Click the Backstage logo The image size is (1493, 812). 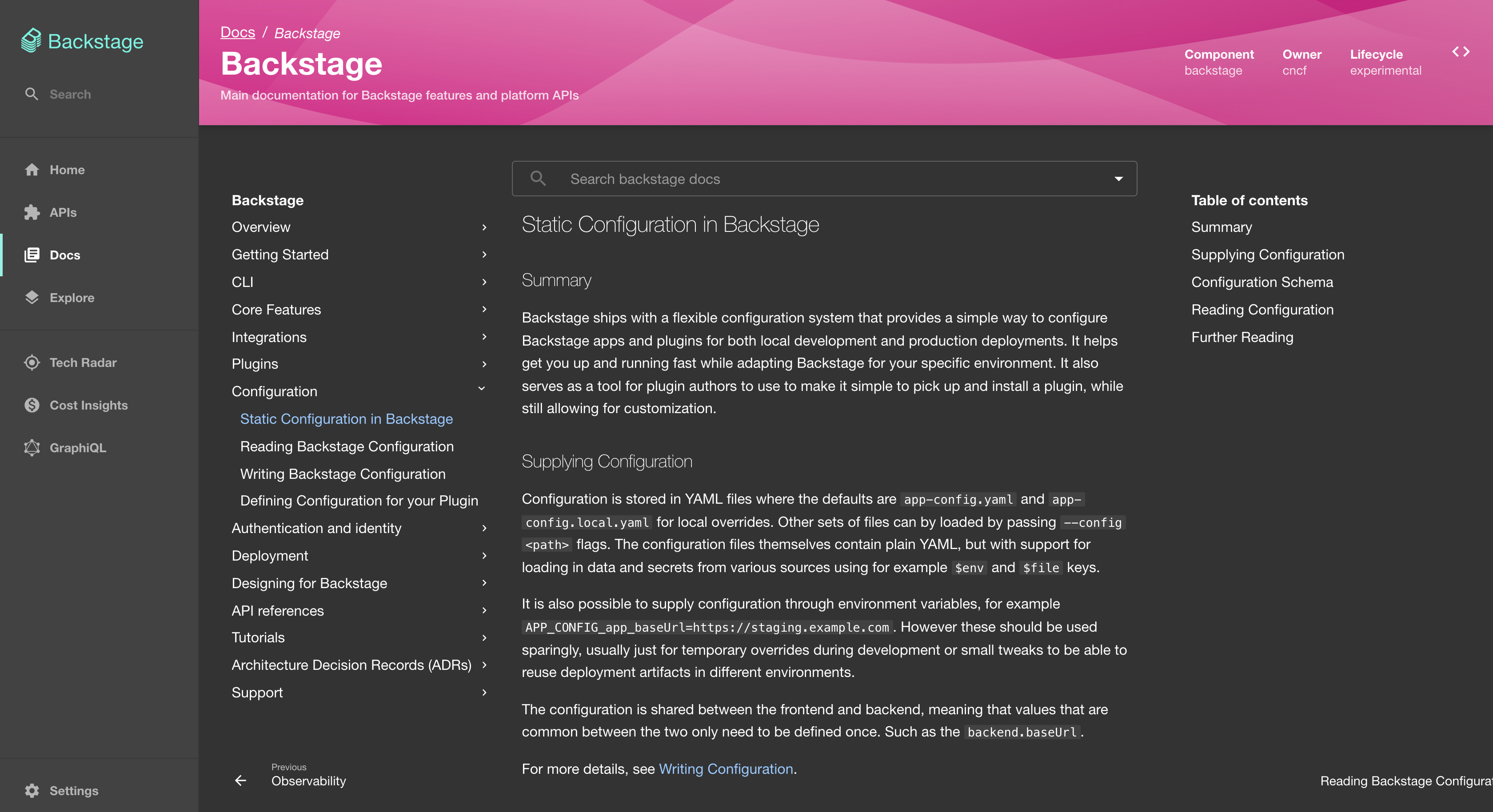(x=82, y=40)
